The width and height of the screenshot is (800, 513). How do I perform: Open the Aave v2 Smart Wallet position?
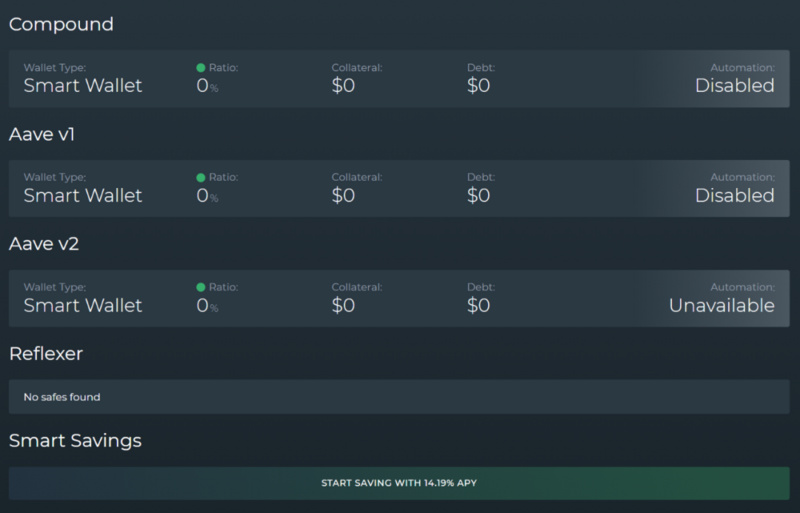click(83, 306)
